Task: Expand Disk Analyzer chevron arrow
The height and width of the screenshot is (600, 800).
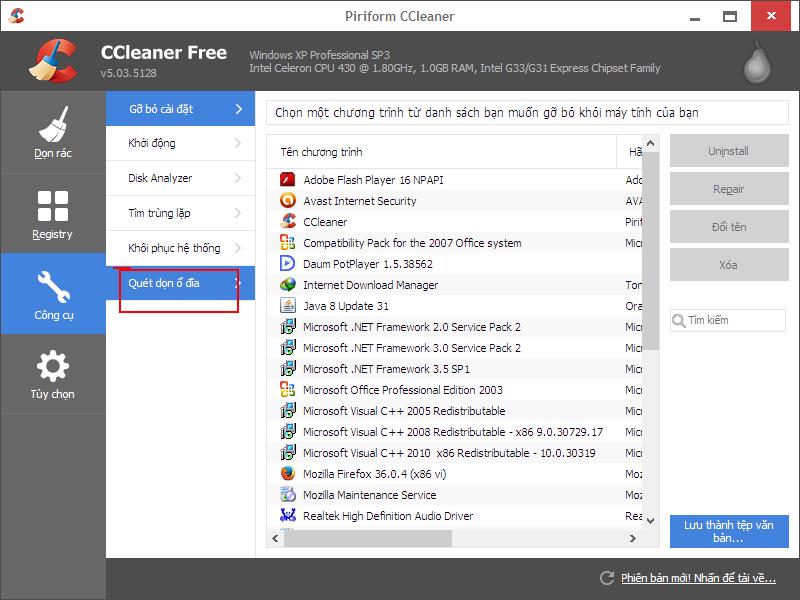Action: [238, 178]
